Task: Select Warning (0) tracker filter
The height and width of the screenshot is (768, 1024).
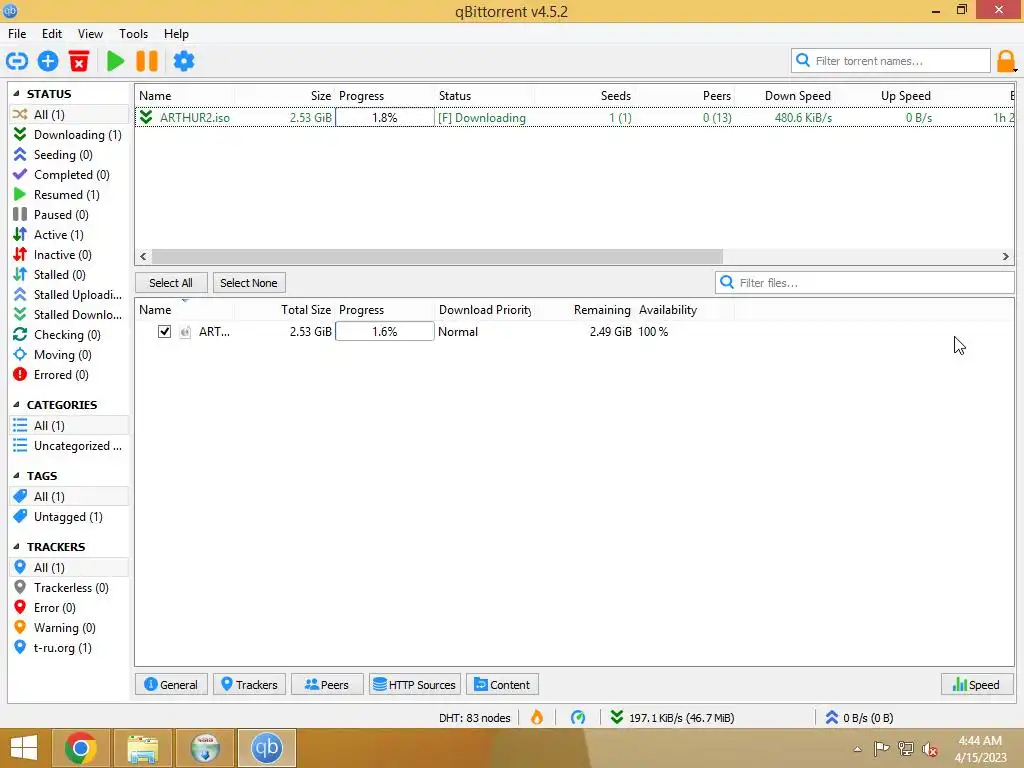Action: (x=69, y=628)
